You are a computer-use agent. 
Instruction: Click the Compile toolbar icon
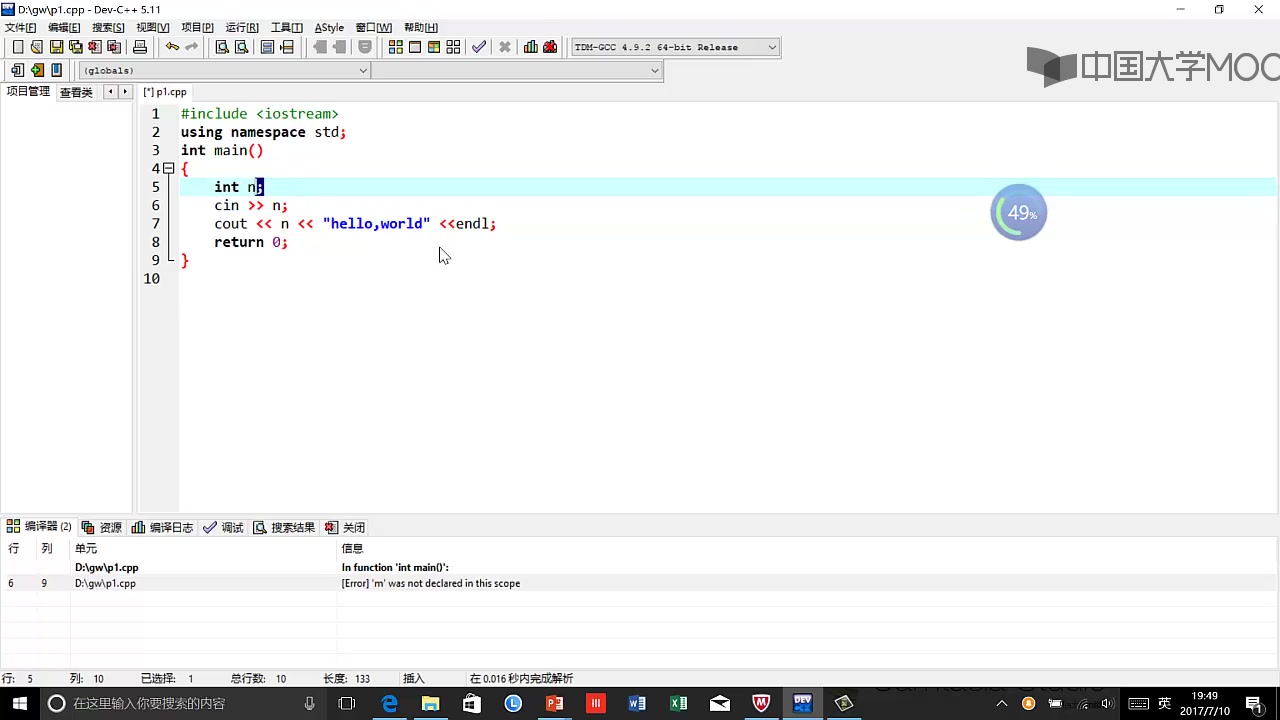pos(396,47)
